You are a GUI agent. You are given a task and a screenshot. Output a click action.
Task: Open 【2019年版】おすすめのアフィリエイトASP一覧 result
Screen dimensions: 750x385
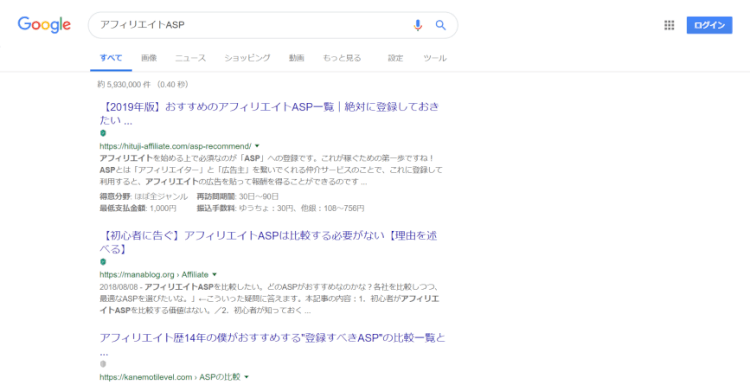(269, 113)
